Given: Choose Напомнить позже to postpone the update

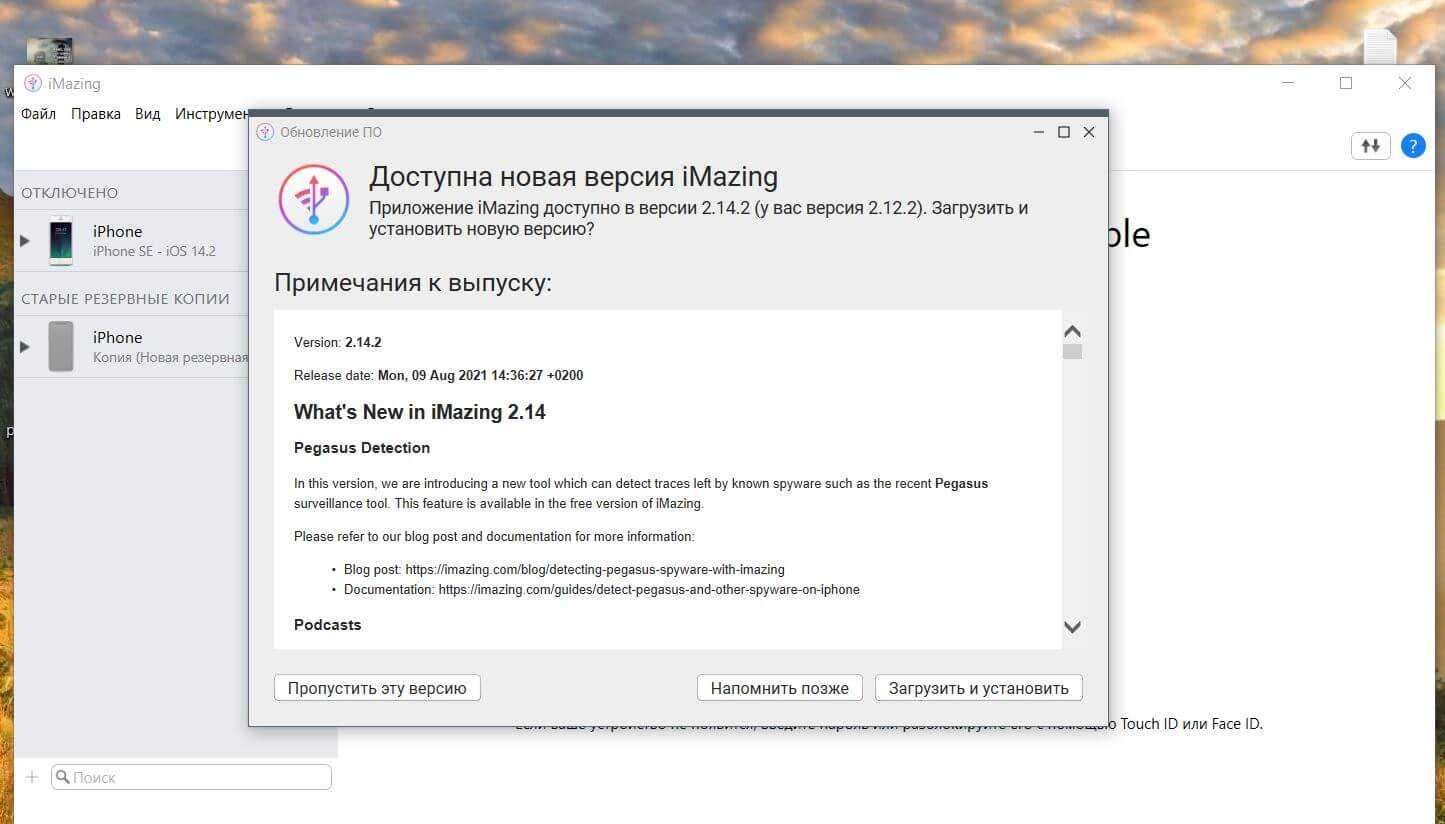Looking at the screenshot, I should click(779, 688).
